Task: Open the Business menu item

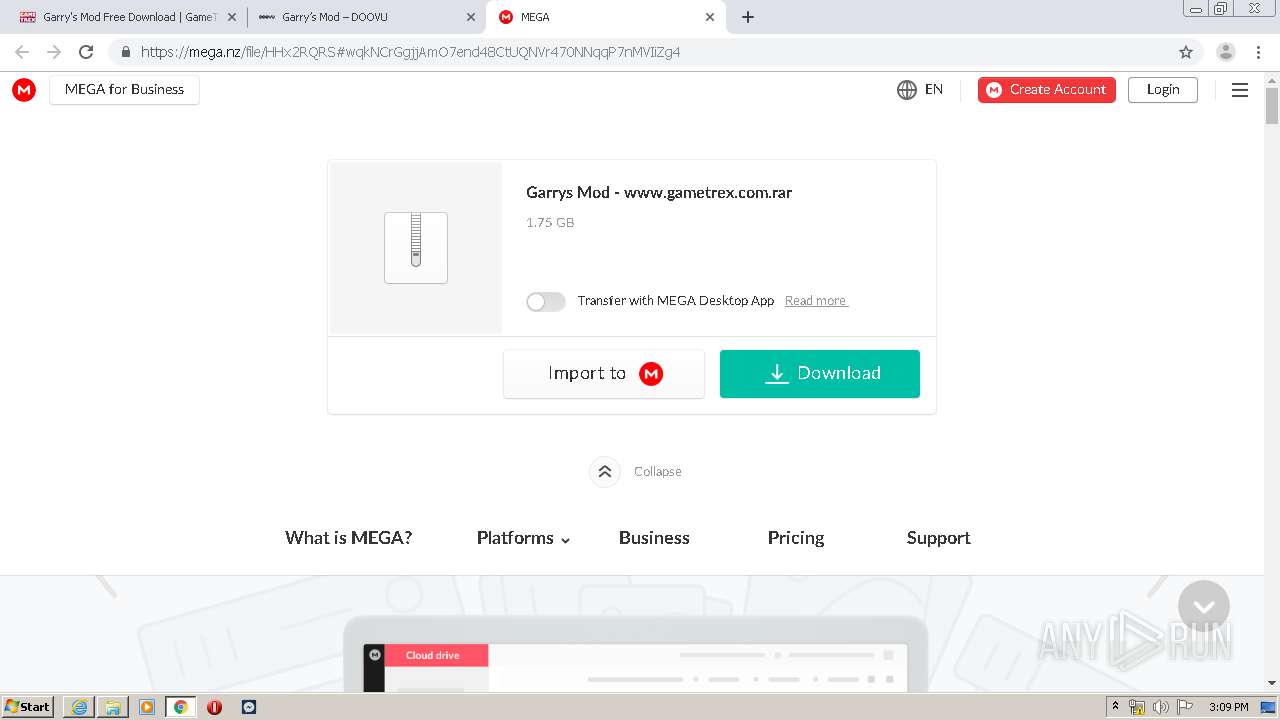Action: 654,538
